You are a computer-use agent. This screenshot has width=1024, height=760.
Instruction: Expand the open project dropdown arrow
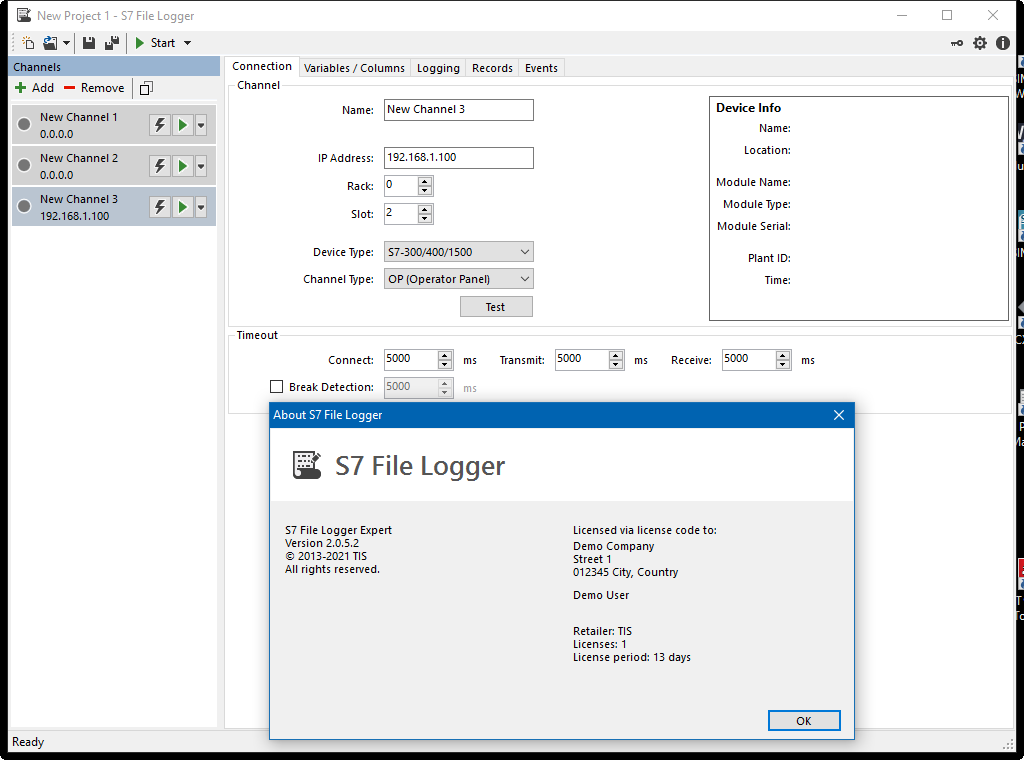(66, 43)
